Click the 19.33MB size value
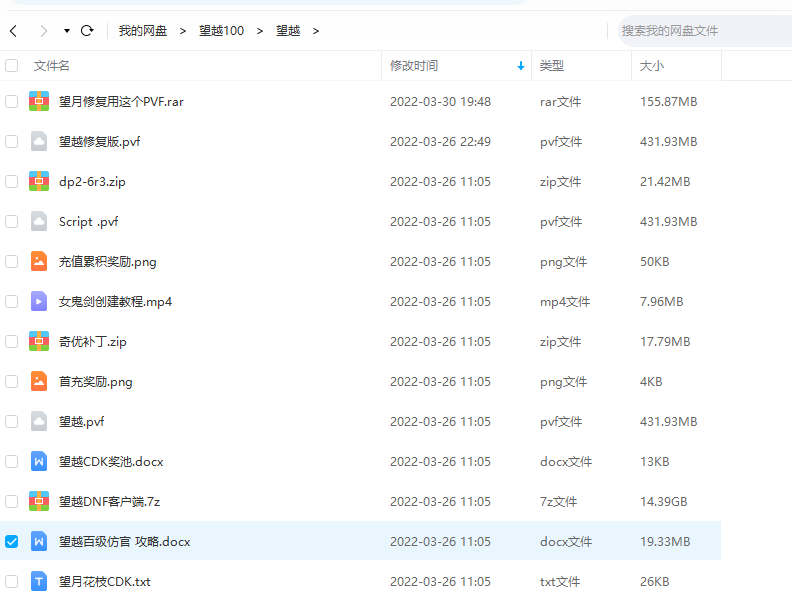The image size is (792, 606). (x=665, y=541)
